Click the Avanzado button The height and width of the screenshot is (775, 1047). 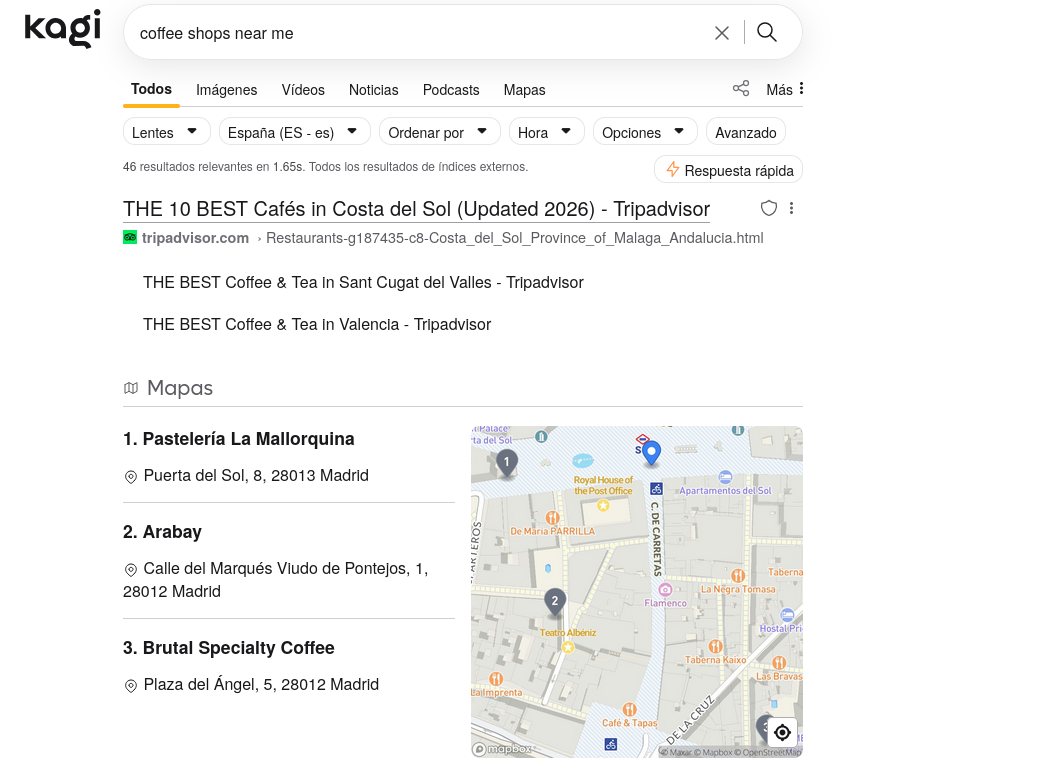pos(746,132)
